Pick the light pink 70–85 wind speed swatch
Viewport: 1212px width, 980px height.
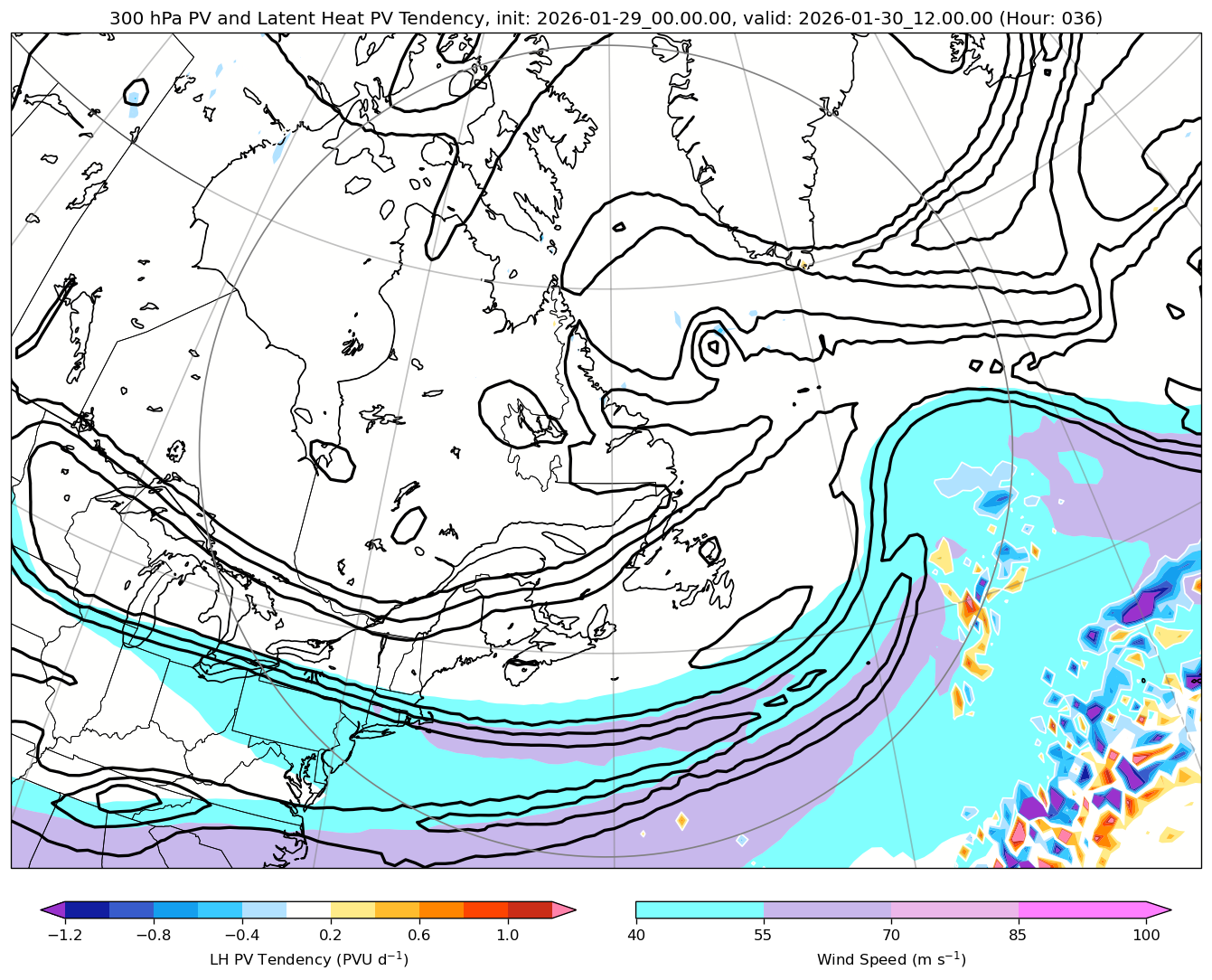point(954,909)
